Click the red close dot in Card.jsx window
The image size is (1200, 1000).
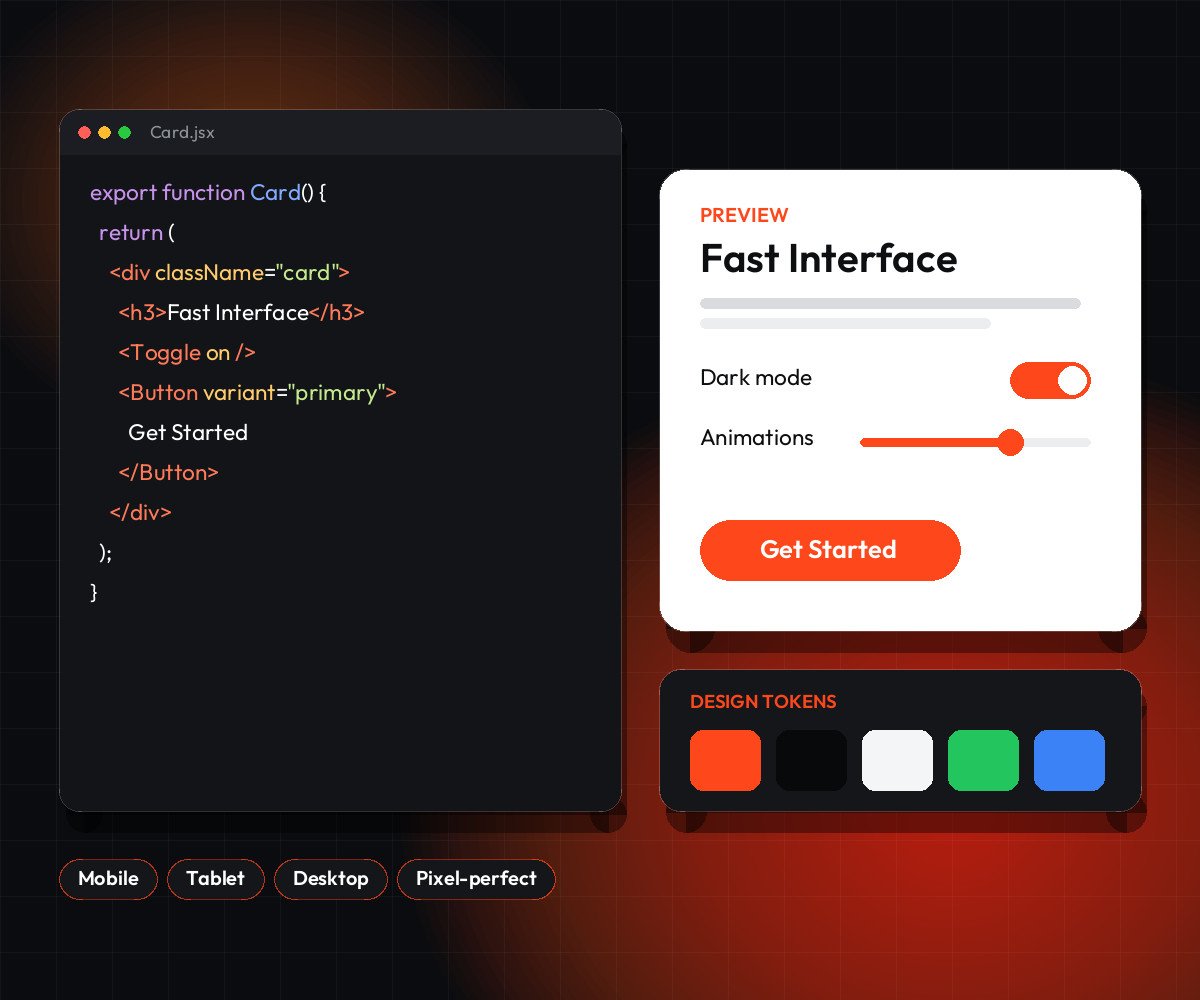84,133
